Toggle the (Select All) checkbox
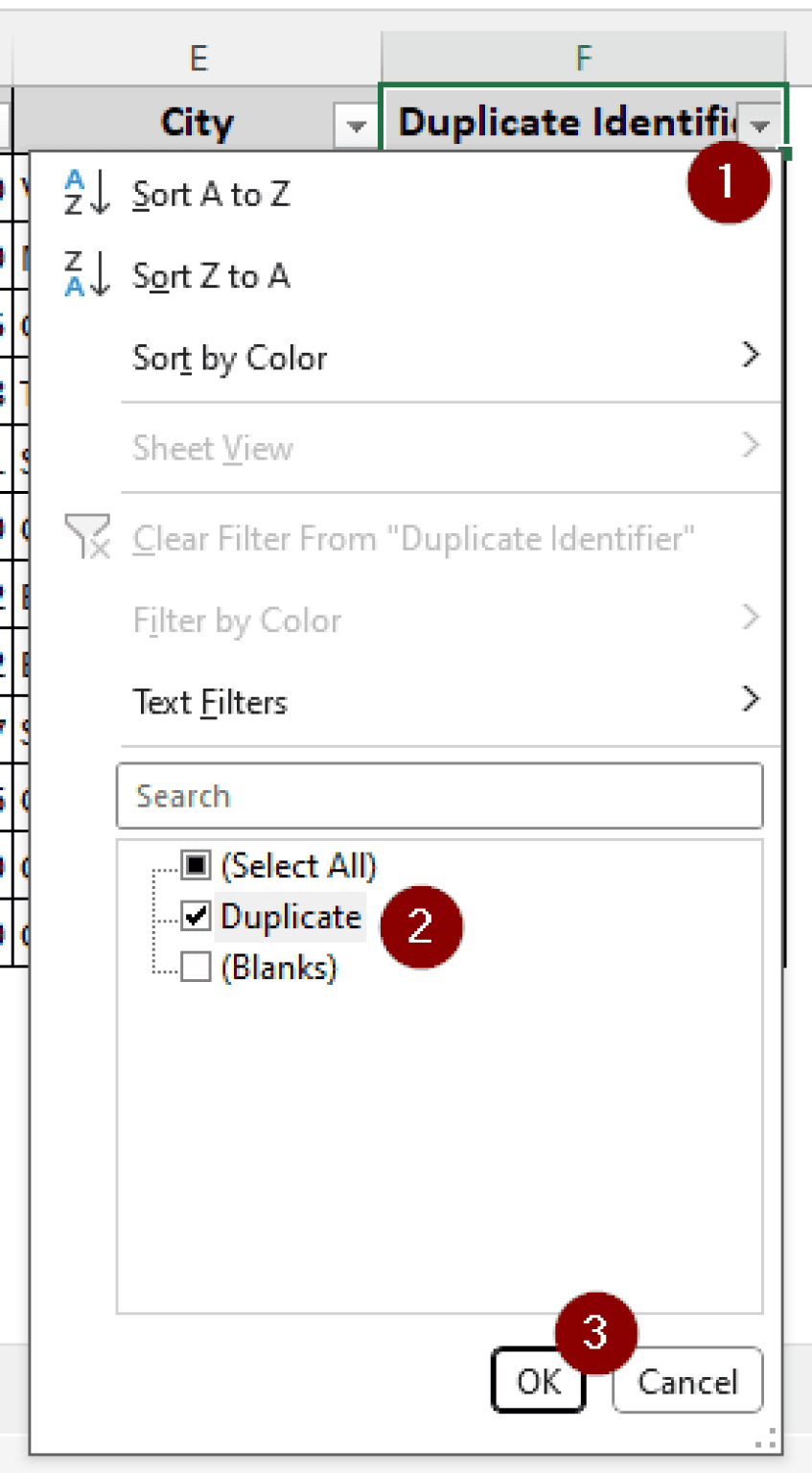Image resolution: width=812 pixels, height=1473 pixels. (196, 865)
